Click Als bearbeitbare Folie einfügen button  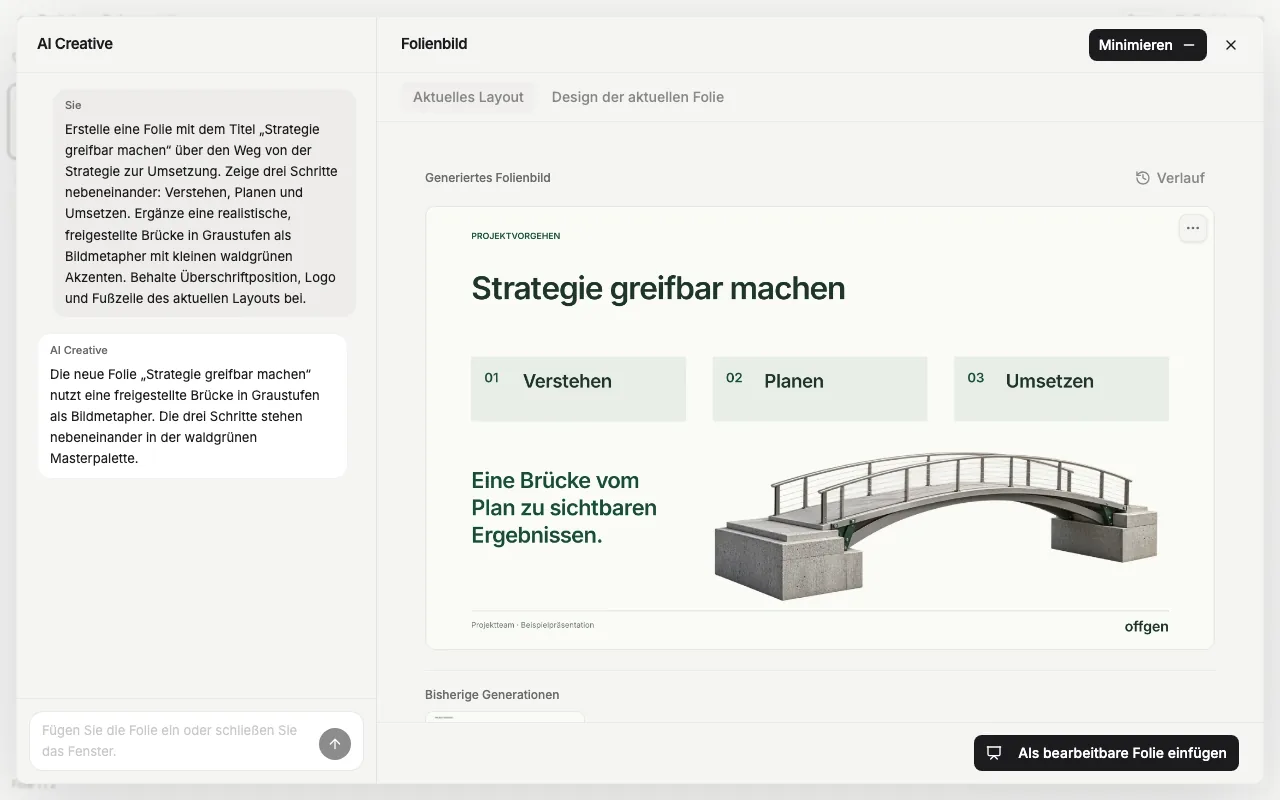tap(1106, 753)
